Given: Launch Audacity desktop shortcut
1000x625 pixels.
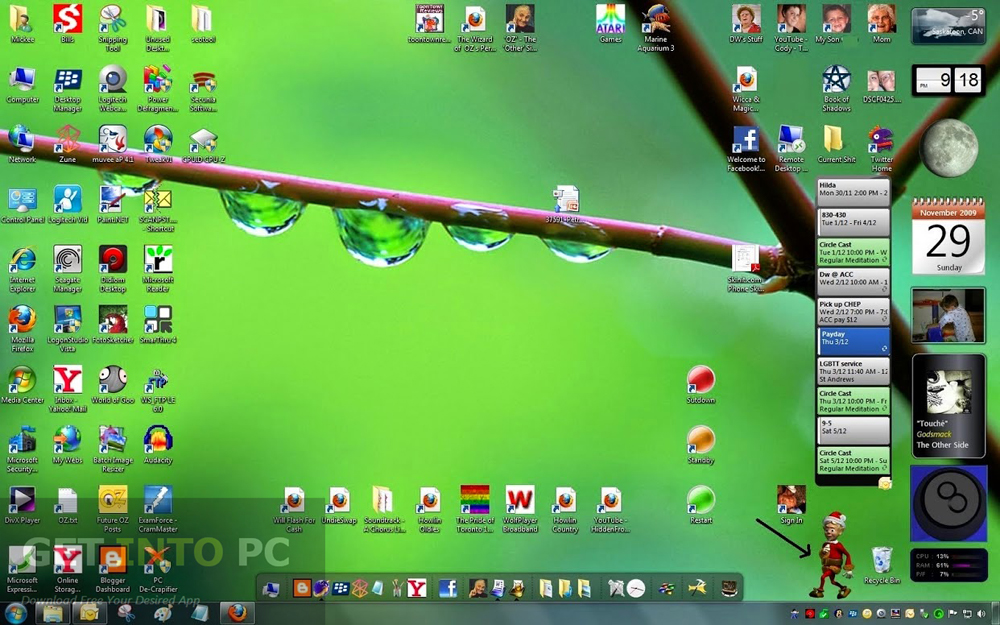Looking at the screenshot, I should 158,445.
